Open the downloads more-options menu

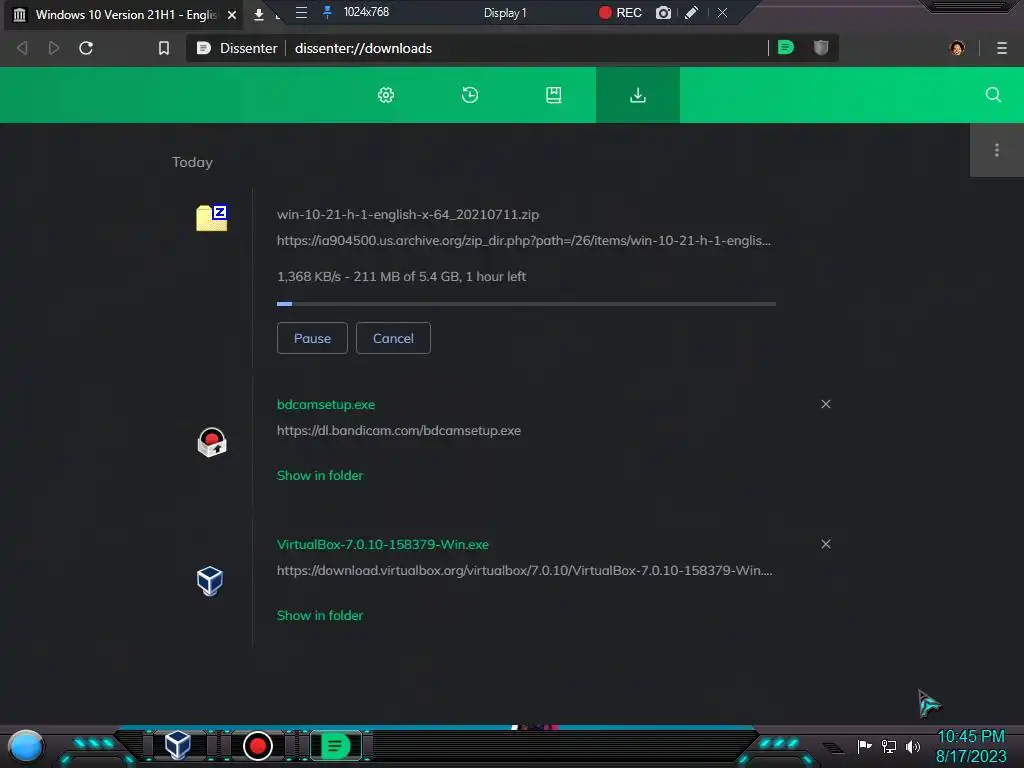point(997,150)
